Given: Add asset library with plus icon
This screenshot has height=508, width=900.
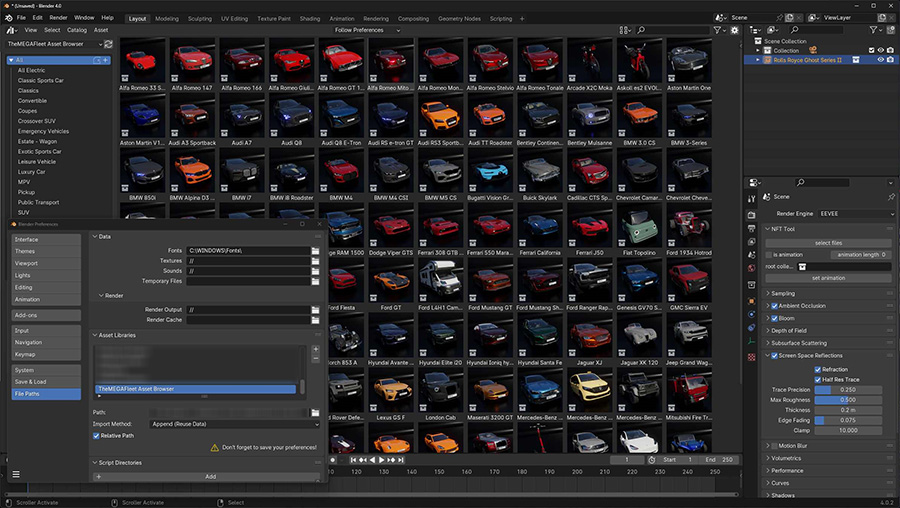Looking at the screenshot, I should (316, 349).
